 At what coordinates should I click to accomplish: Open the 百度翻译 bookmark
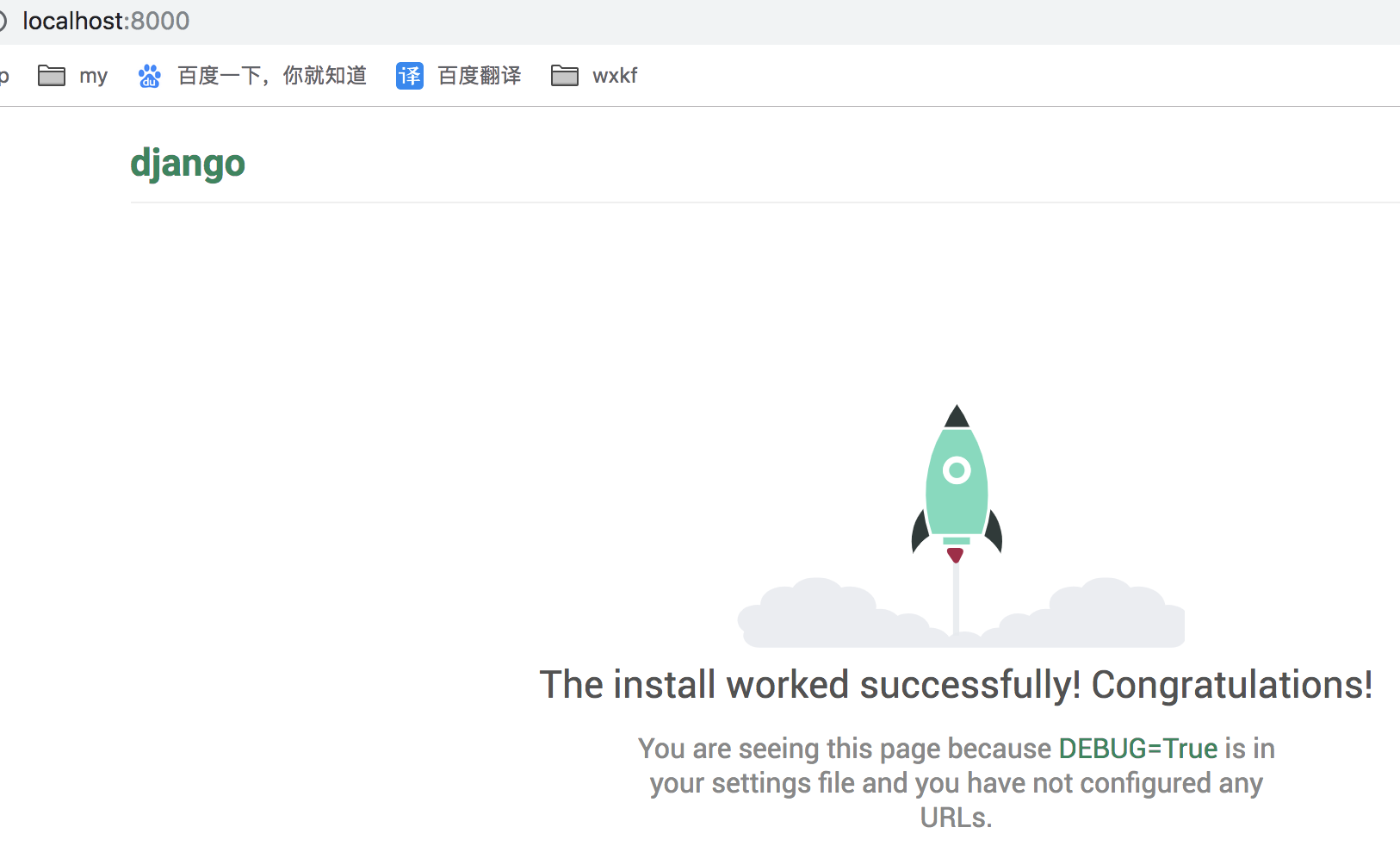(480, 76)
